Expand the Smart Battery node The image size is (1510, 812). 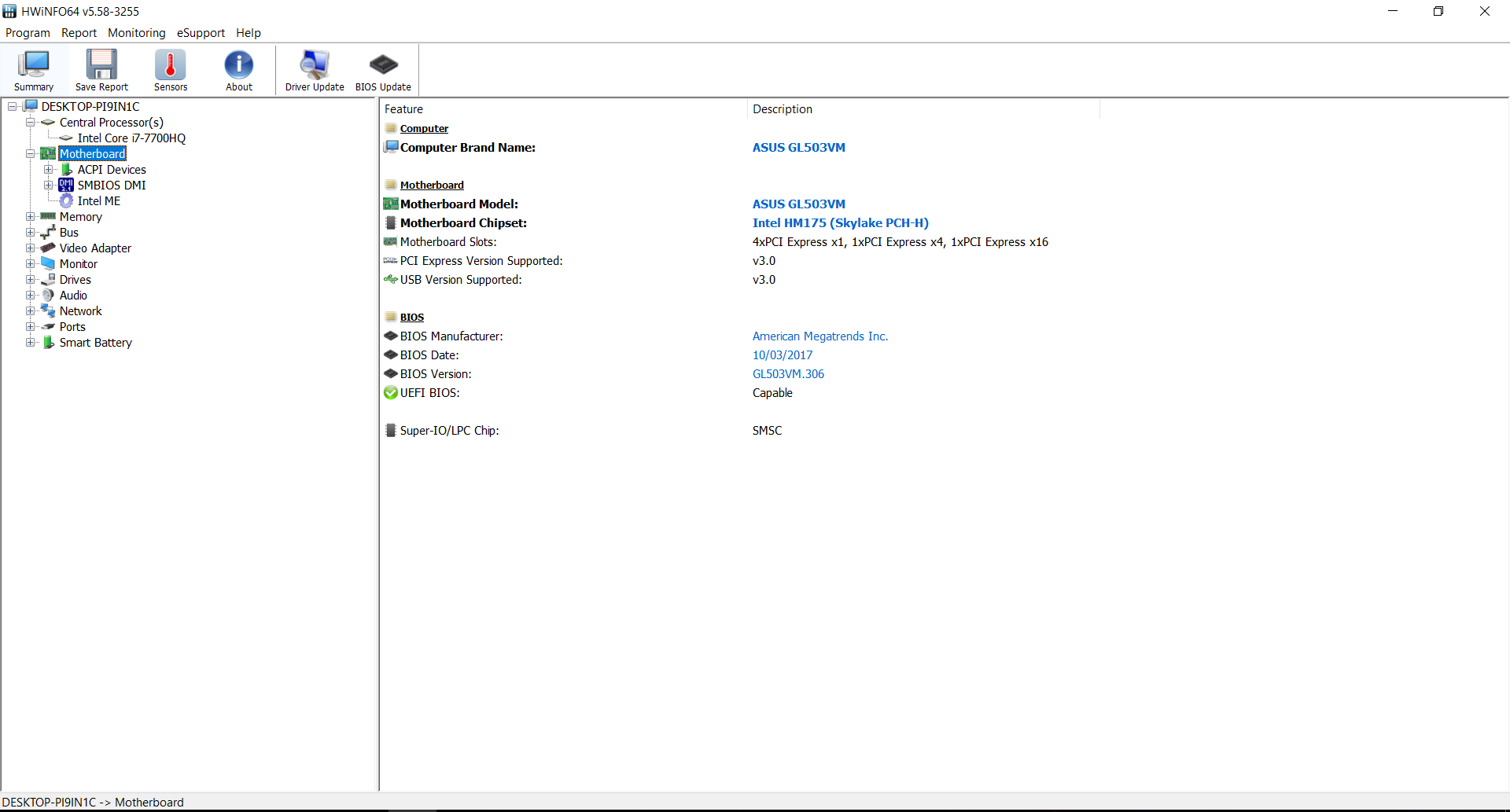click(31, 343)
